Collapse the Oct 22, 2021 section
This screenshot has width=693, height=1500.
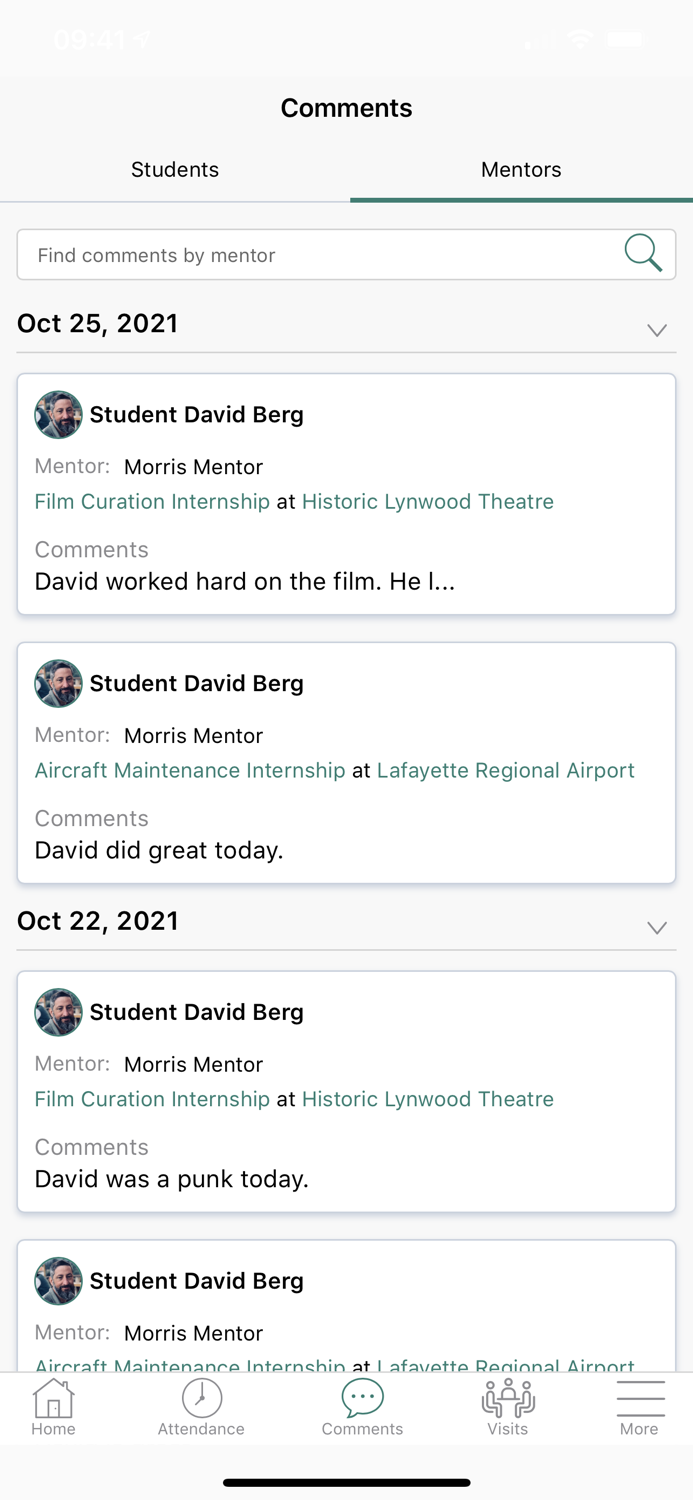[x=656, y=927]
